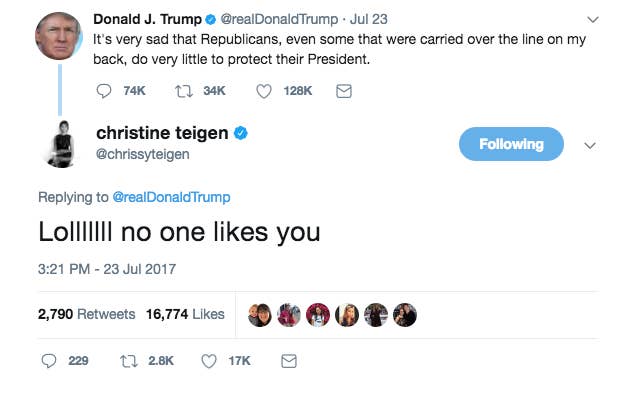The height and width of the screenshot is (398, 635).
Task: View the 16,774 Likes list
Action: point(185,314)
